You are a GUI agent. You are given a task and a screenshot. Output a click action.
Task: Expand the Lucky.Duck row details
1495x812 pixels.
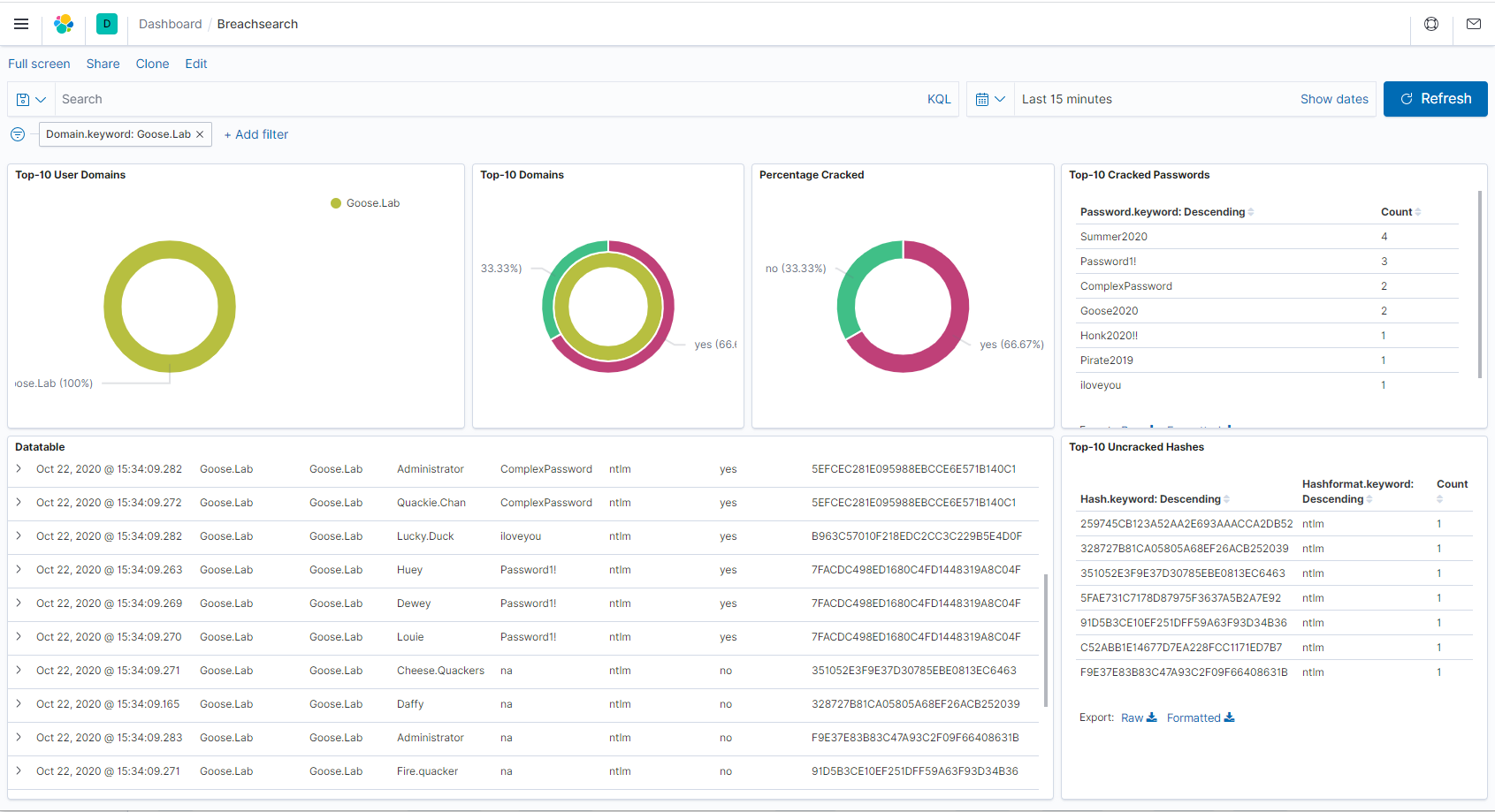coord(19,536)
